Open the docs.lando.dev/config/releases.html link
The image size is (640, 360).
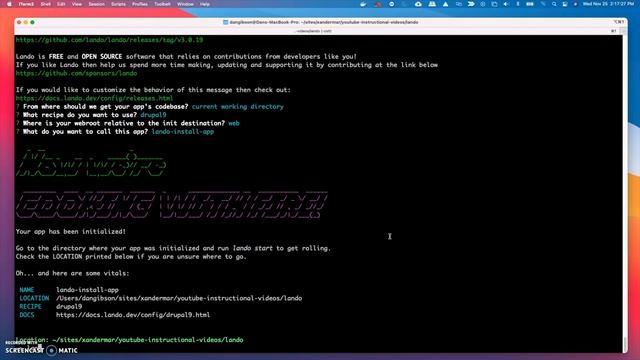pos(94,98)
